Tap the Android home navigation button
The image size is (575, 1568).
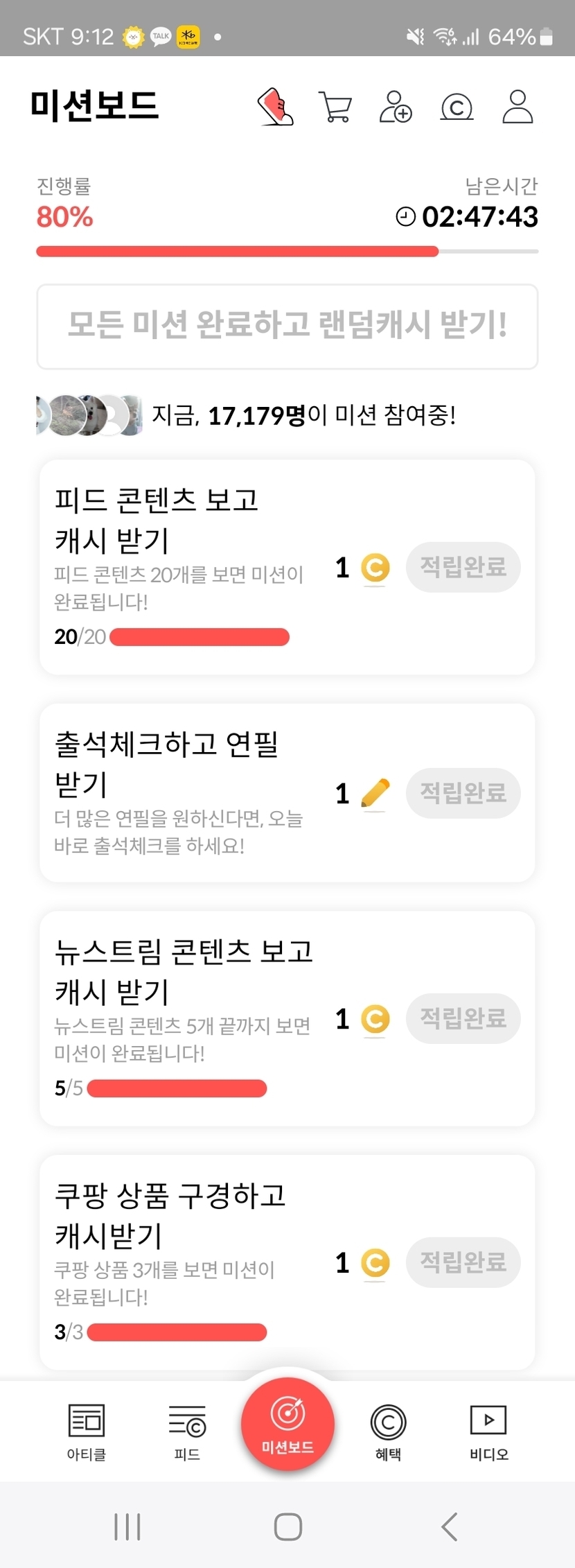pyautogui.click(x=287, y=1526)
